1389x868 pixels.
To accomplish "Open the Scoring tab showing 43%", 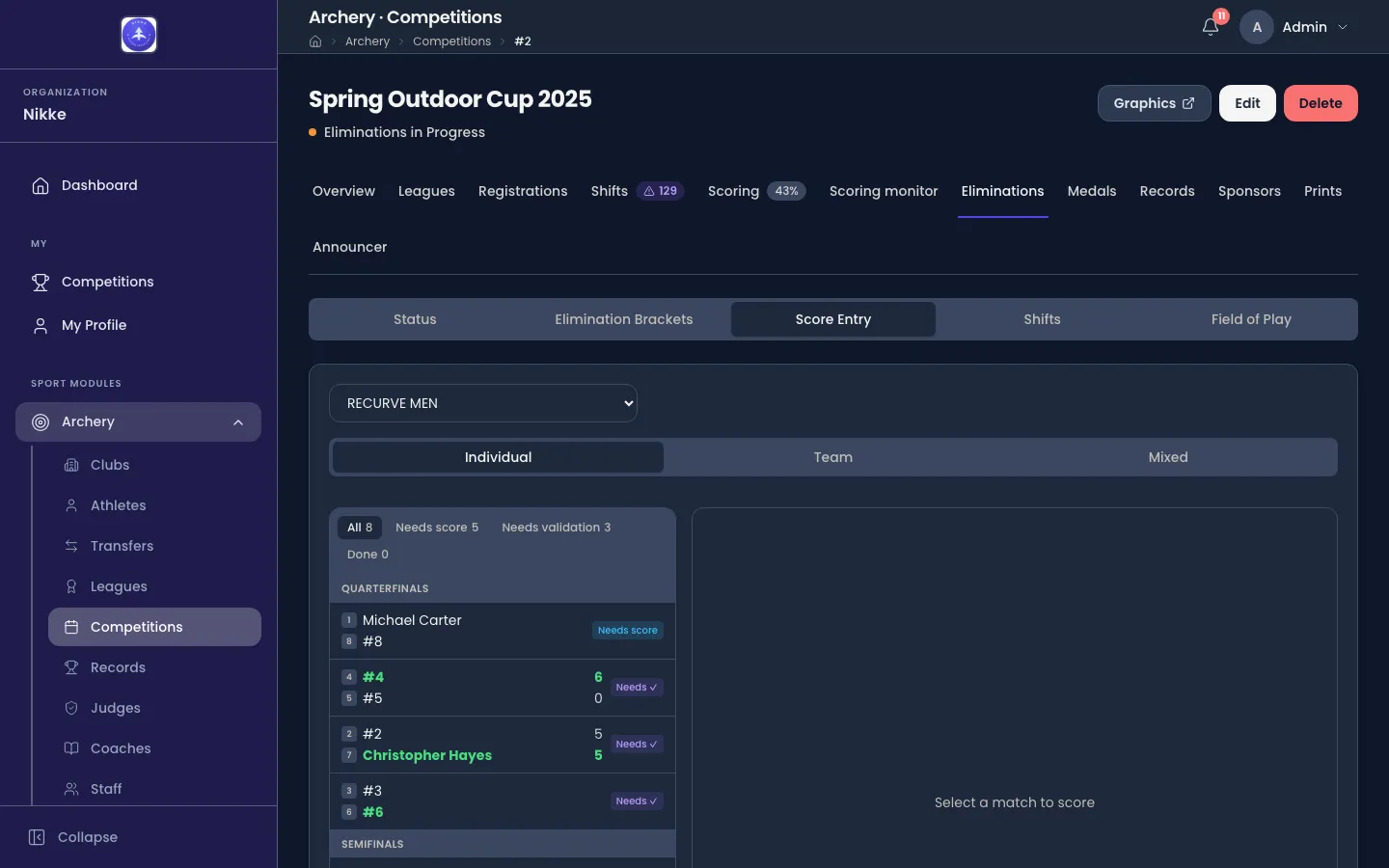I will (757, 191).
